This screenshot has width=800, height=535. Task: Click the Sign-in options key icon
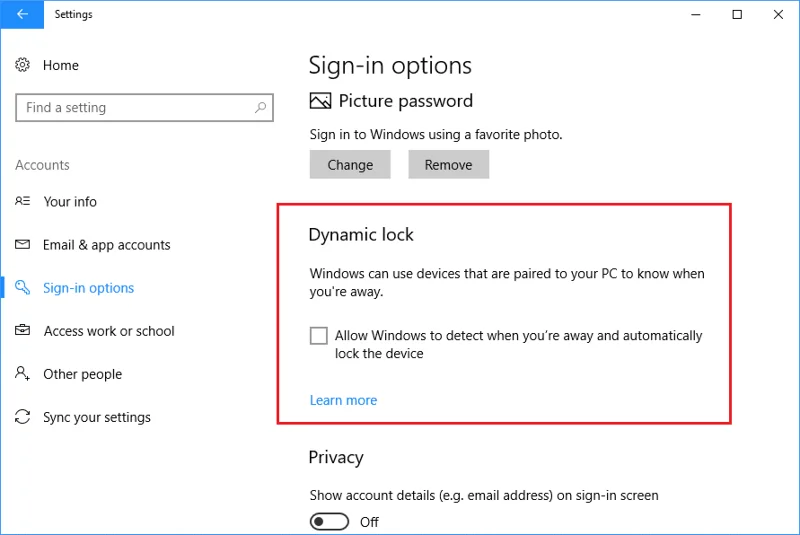(x=22, y=287)
